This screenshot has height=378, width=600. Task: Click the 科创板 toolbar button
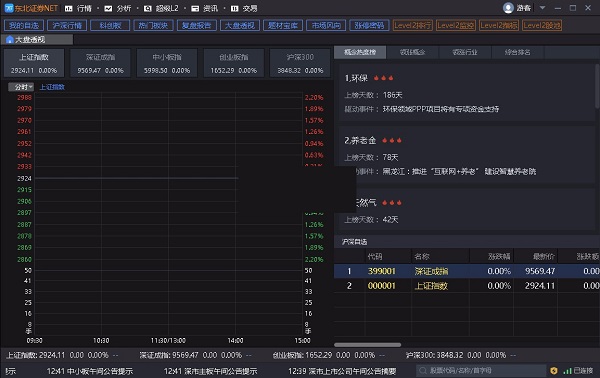(110, 25)
